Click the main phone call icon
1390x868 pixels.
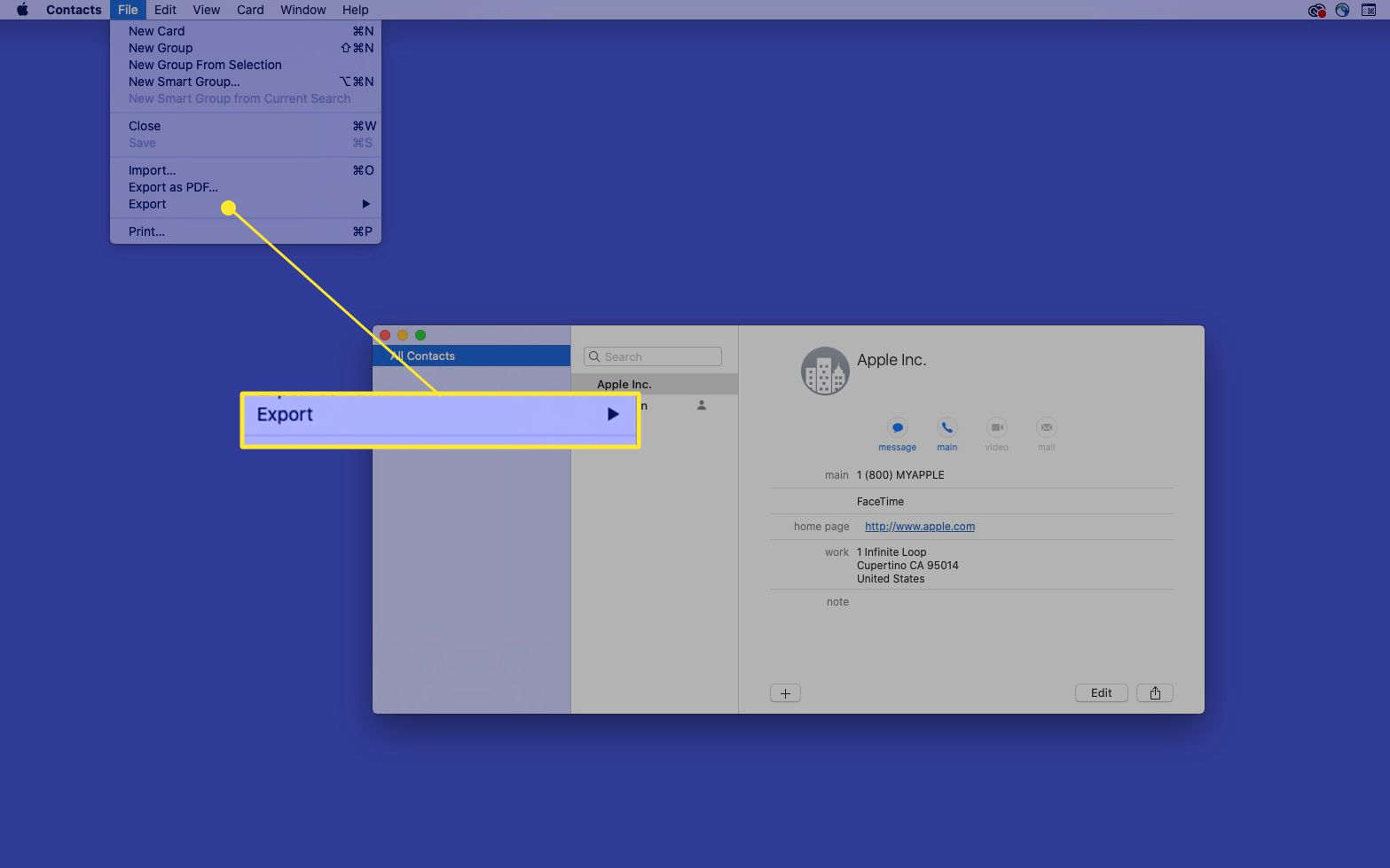[947, 427]
